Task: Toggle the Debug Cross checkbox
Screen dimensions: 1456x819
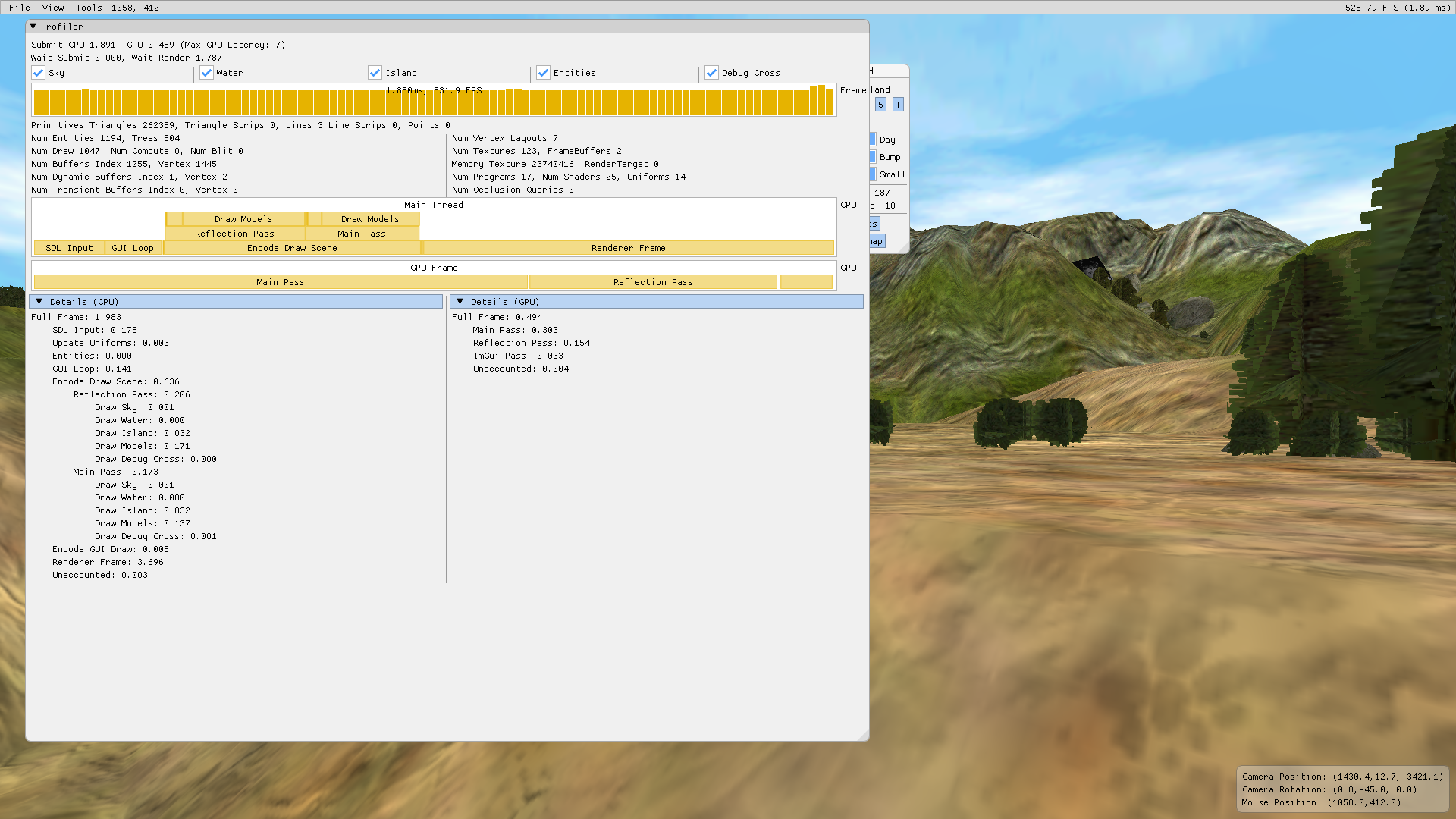Action: [x=711, y=73]
